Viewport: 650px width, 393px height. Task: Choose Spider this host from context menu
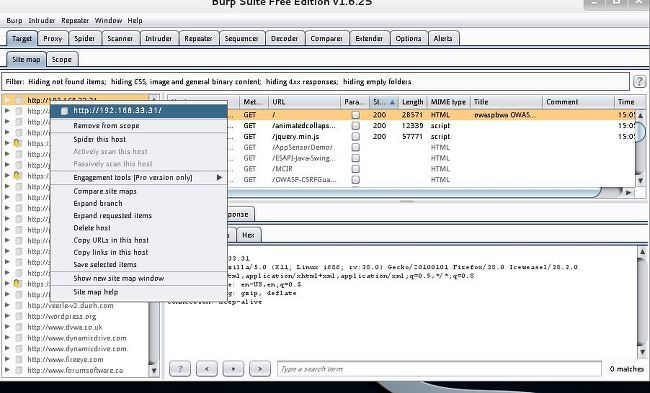click(x=139, y=139)
